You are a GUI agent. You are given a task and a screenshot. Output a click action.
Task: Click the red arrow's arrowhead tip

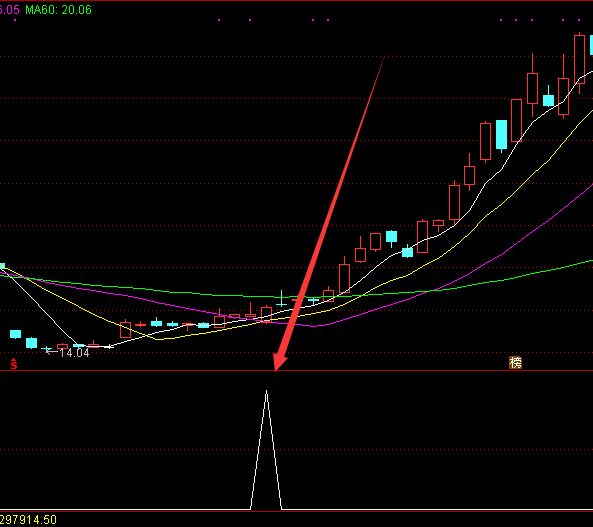coord(276,369)
